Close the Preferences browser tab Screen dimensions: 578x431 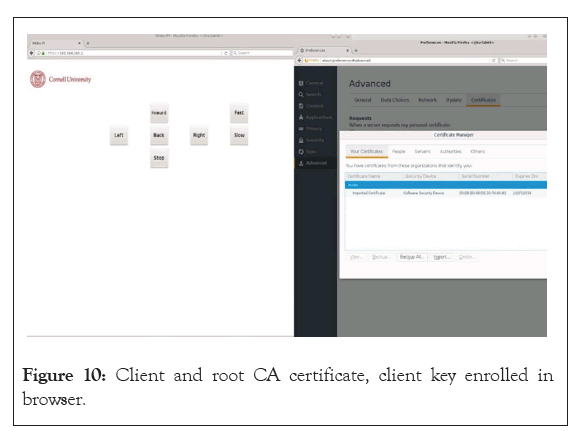[x=347, y=50]
